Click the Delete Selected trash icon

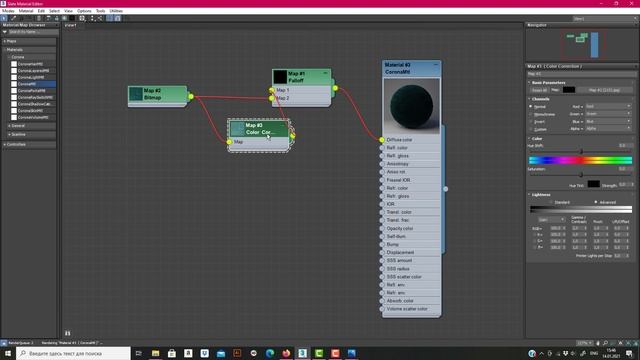click(39, 18)
